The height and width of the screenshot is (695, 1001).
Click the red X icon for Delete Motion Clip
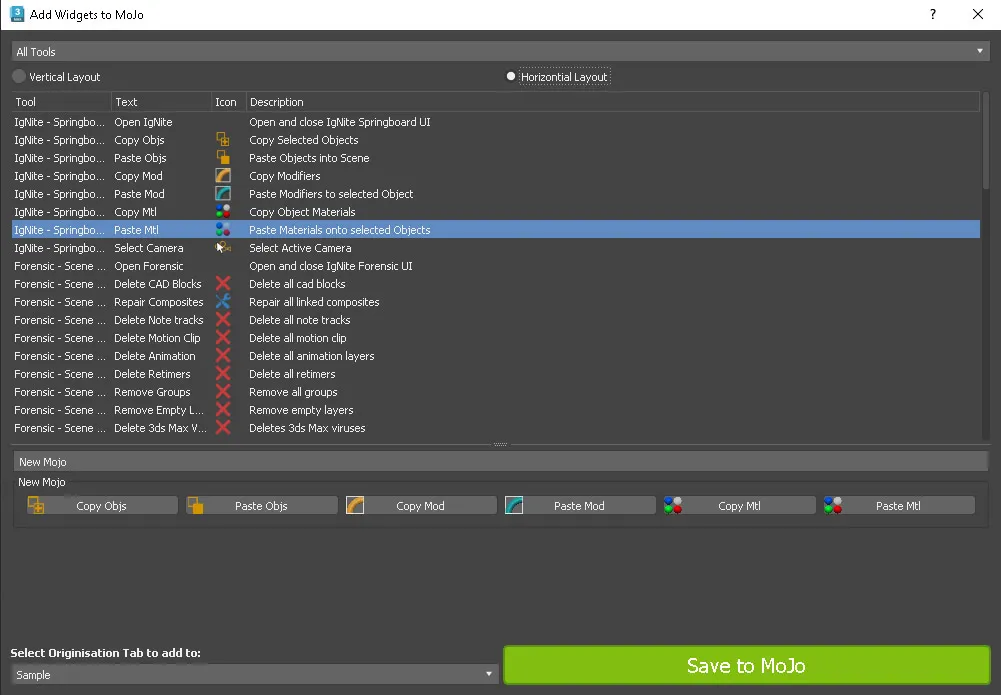point(223,338)
